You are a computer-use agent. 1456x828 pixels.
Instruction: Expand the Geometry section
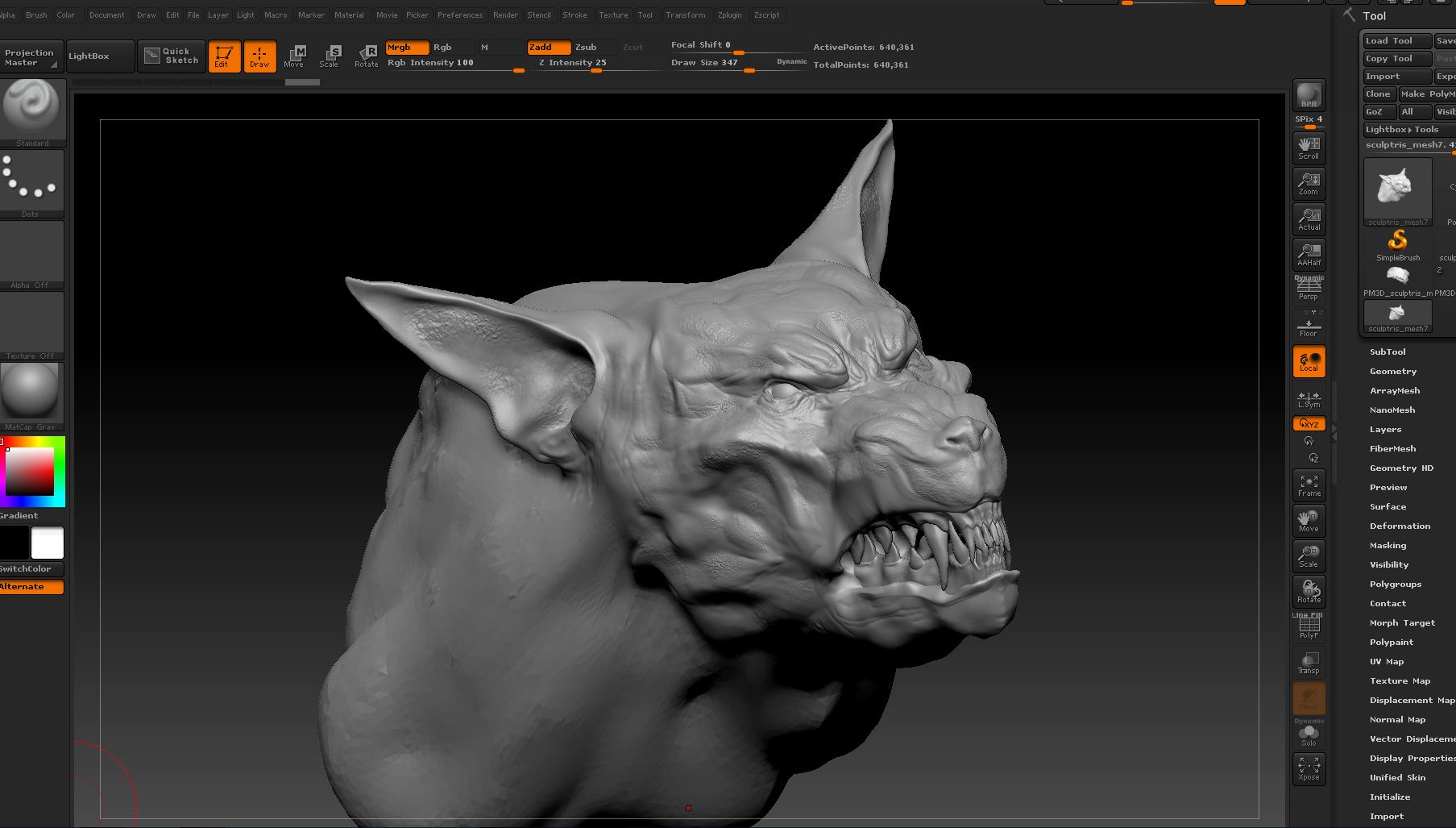1393,372
